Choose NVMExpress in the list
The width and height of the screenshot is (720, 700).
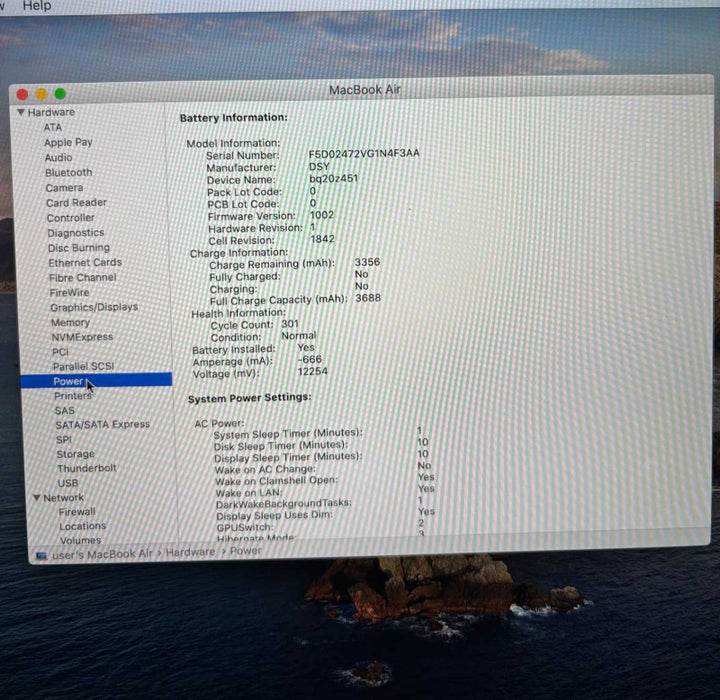[x=82, y=337]
